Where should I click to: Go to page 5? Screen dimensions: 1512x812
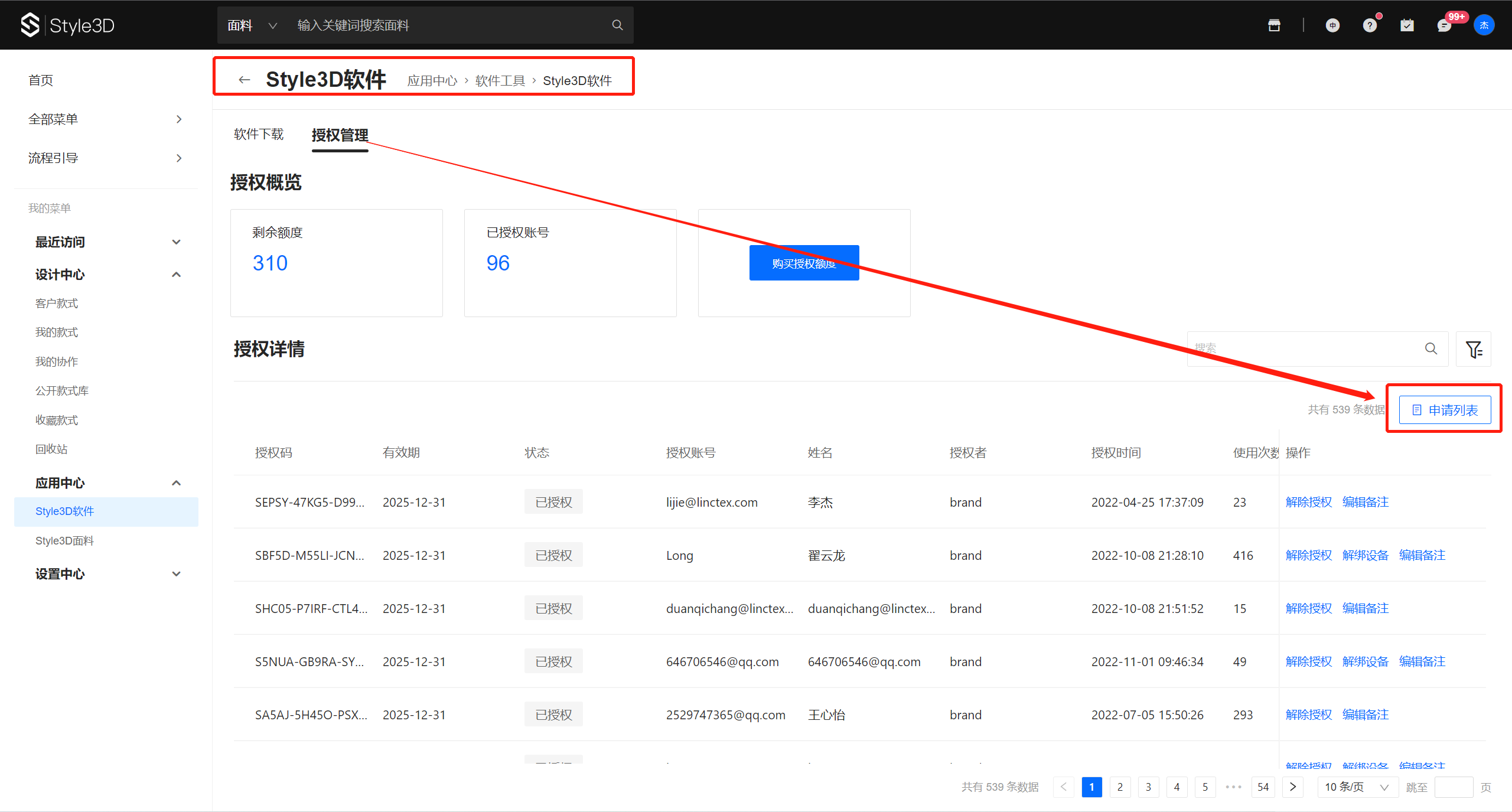coord(1205,787)
